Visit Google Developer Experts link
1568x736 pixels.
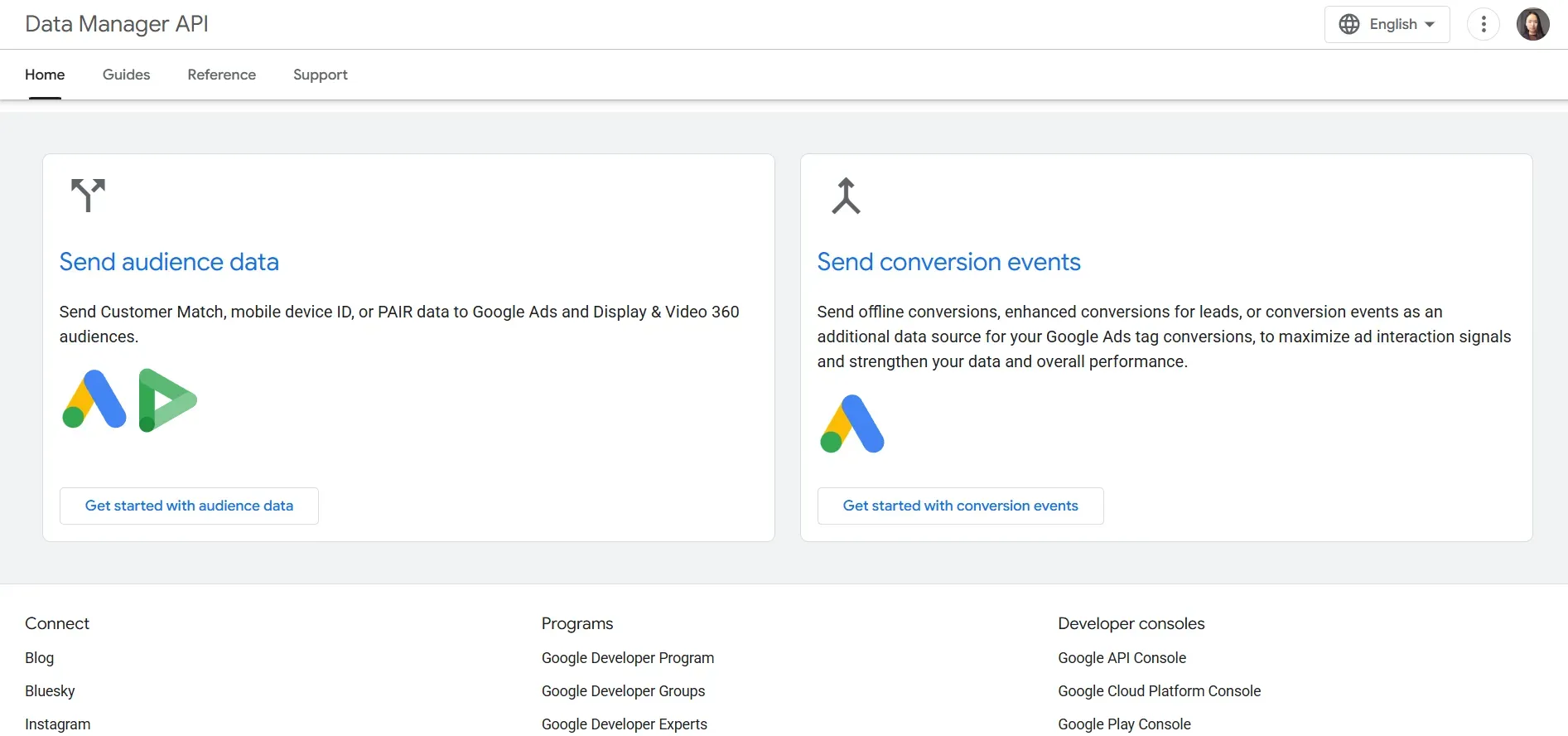(x=625, y=724)
